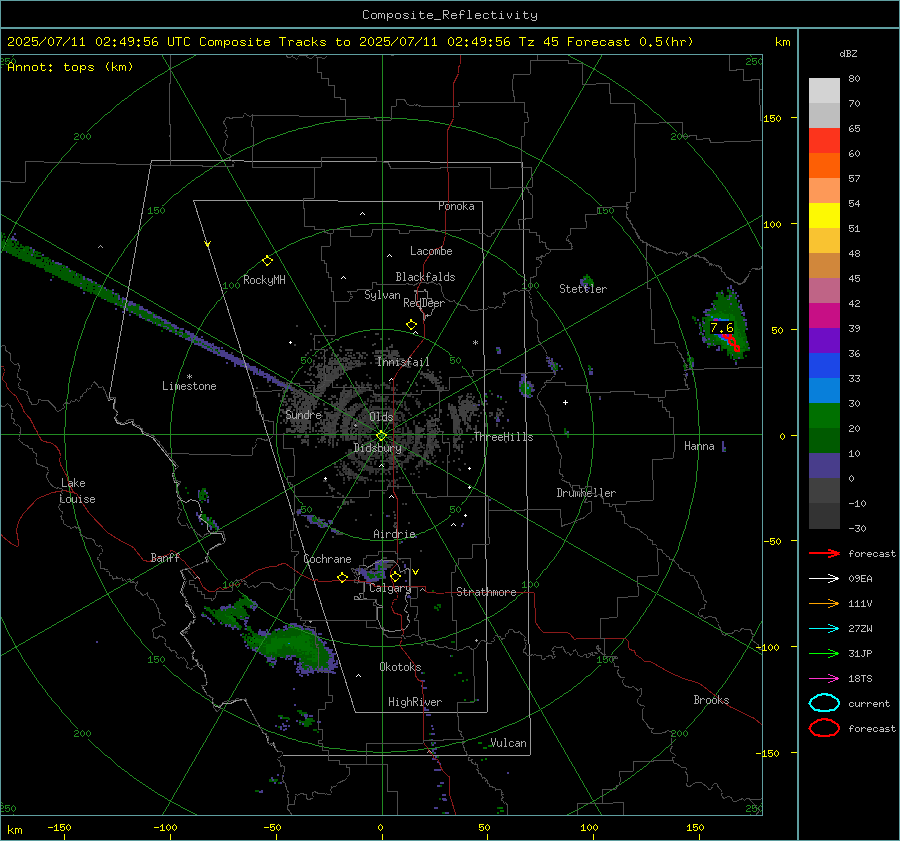Screen dimensions: 900x841
Task: Click the RockyMH text label
Action: [264, 280]
